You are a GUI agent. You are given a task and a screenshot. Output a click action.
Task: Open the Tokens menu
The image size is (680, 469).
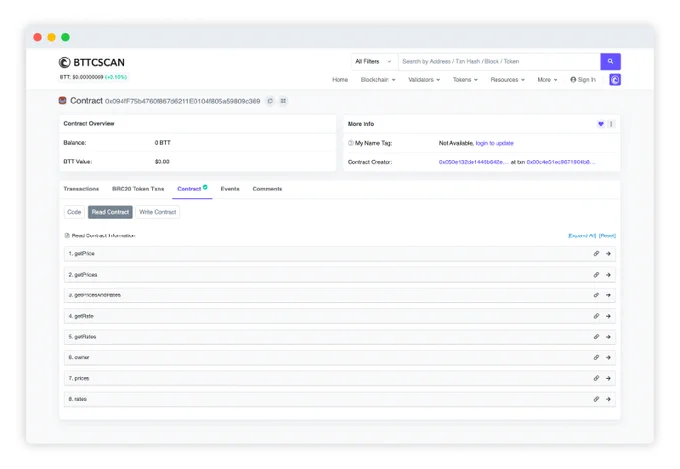(465, 80)
